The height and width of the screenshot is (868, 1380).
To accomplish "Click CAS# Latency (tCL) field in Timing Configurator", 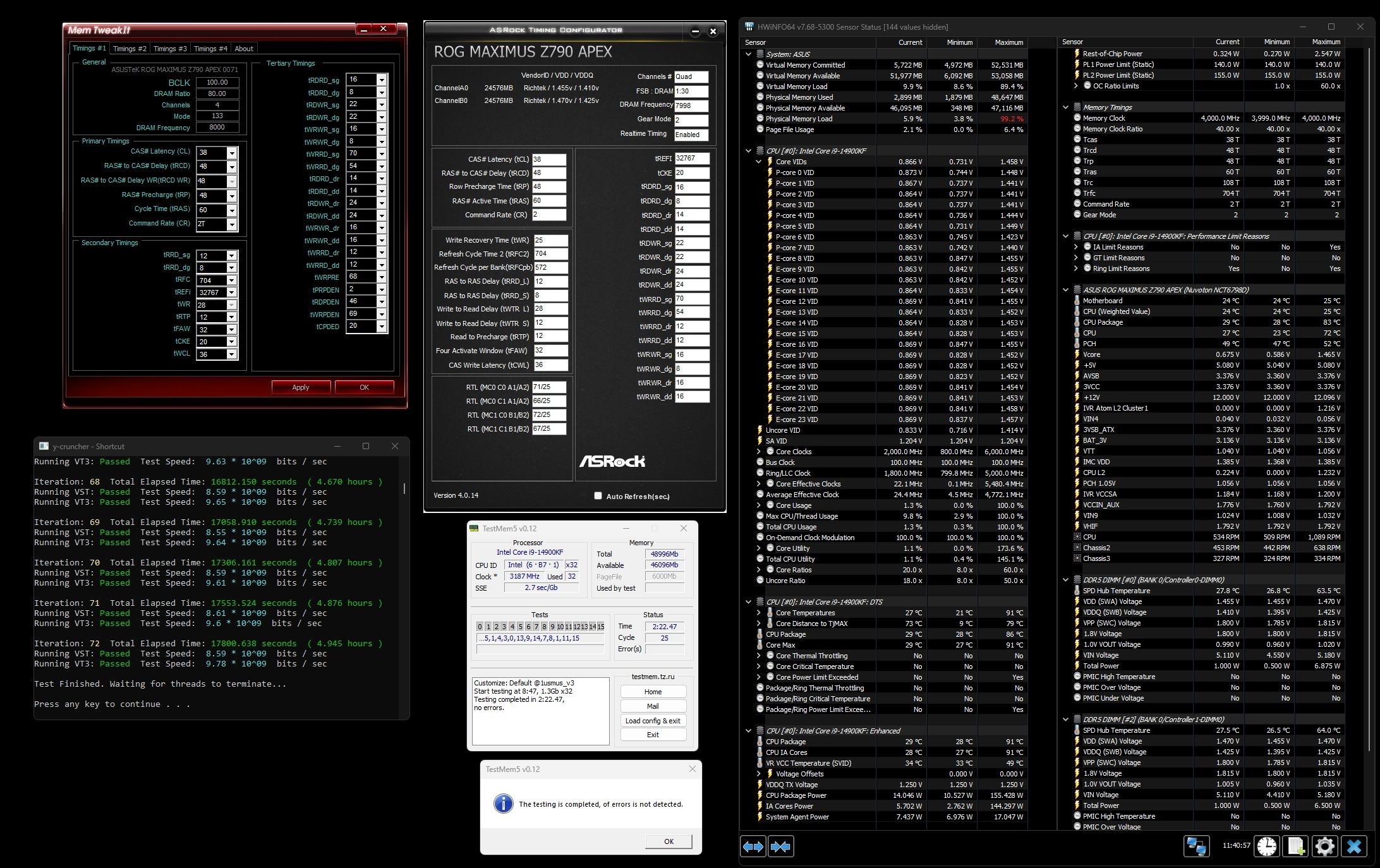I will pyautogui.click(x=549, y=159).
